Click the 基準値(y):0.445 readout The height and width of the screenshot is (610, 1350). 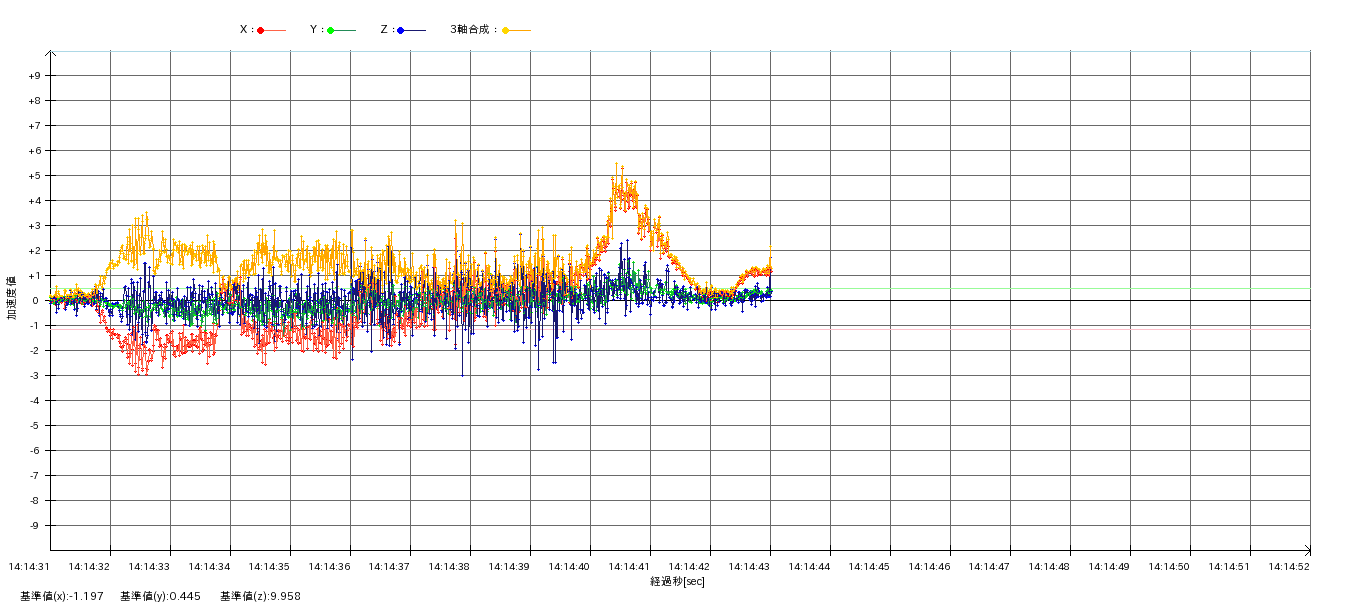click(x=160, y=596)
